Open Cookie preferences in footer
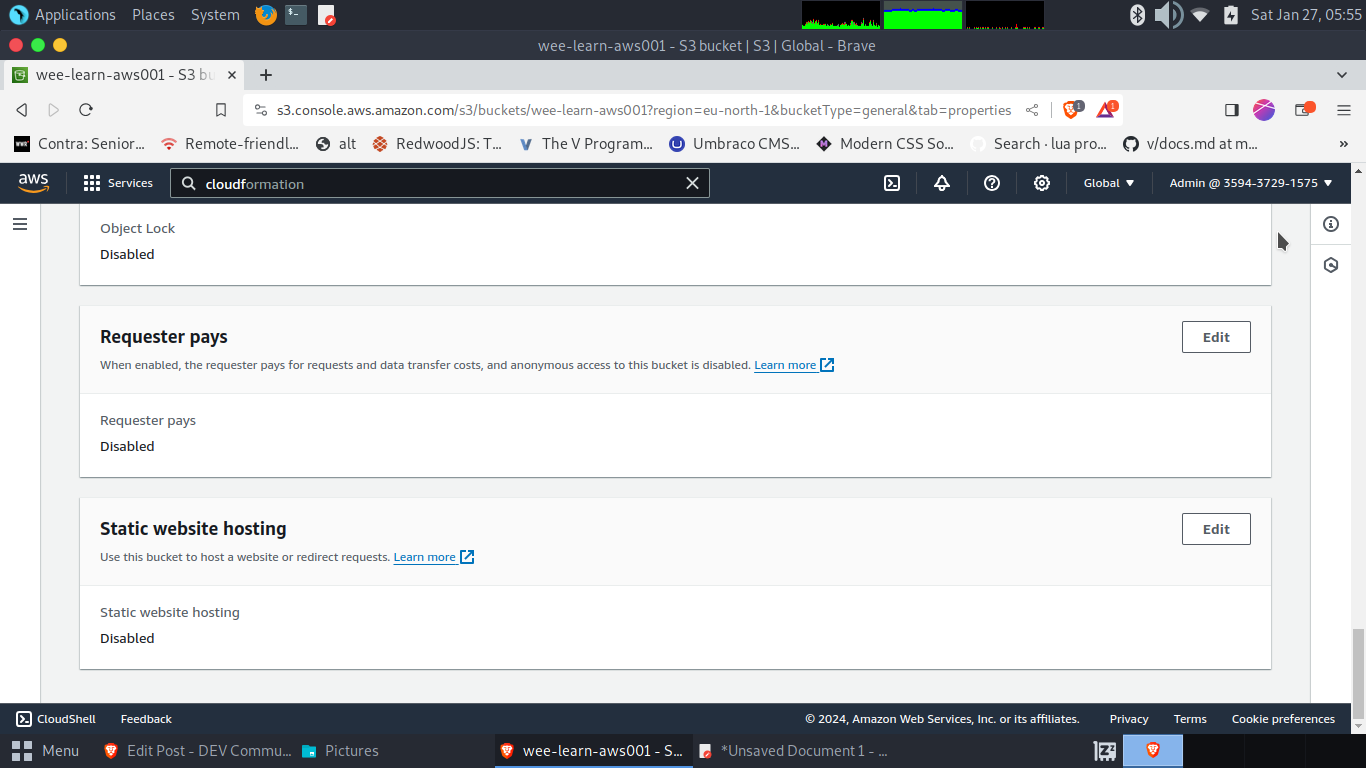Screen dimensions: 1366x768 (1283, 719)
